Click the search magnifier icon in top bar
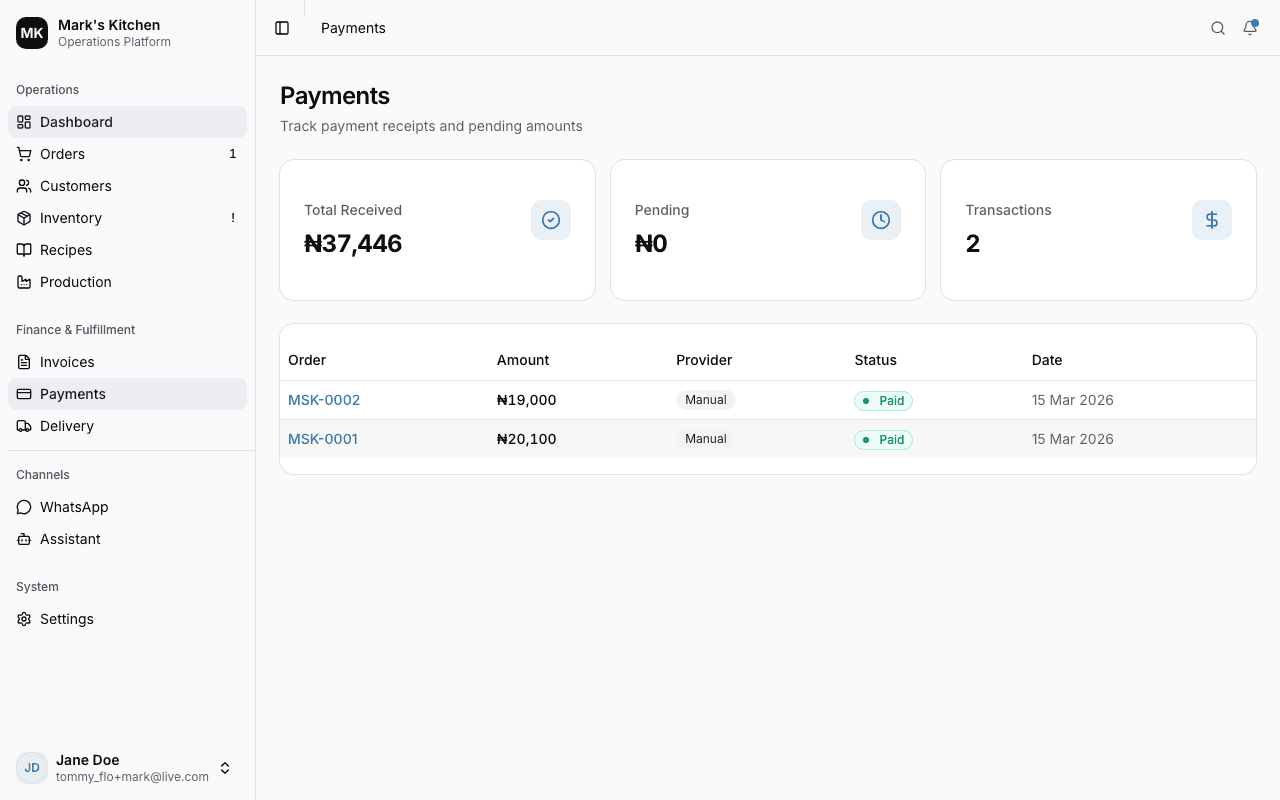Viewport: 1280px width, 800px height. coord(1217,28)
